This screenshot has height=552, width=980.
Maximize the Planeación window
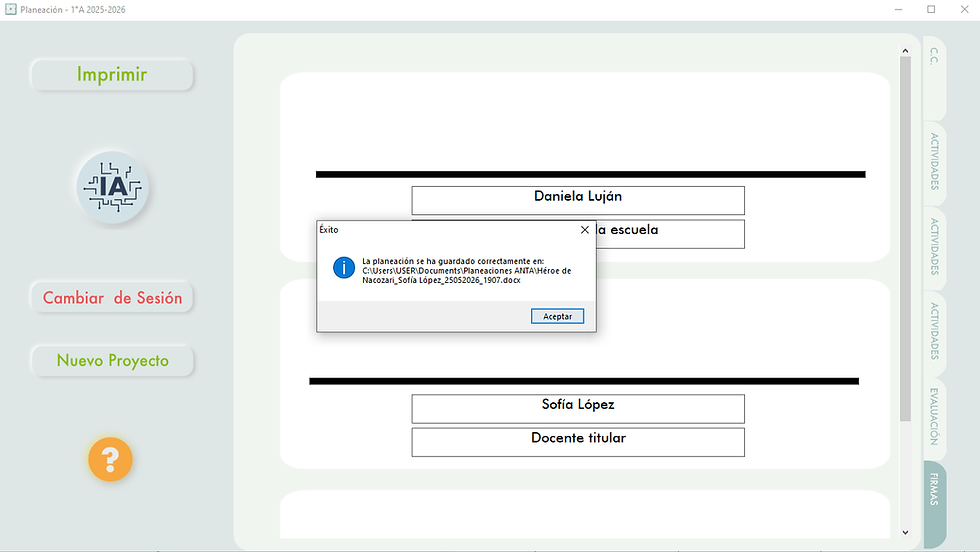[x=931, y=9]
